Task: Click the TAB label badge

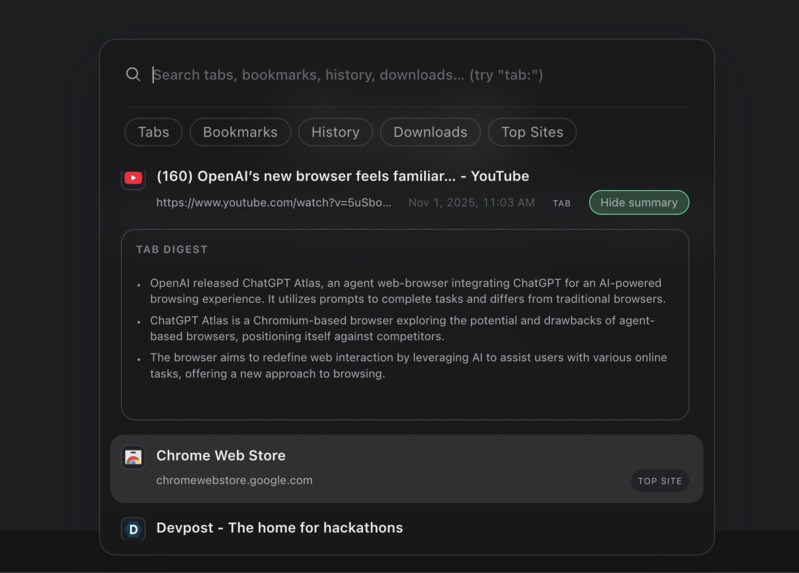Action: tap(562, 203)
